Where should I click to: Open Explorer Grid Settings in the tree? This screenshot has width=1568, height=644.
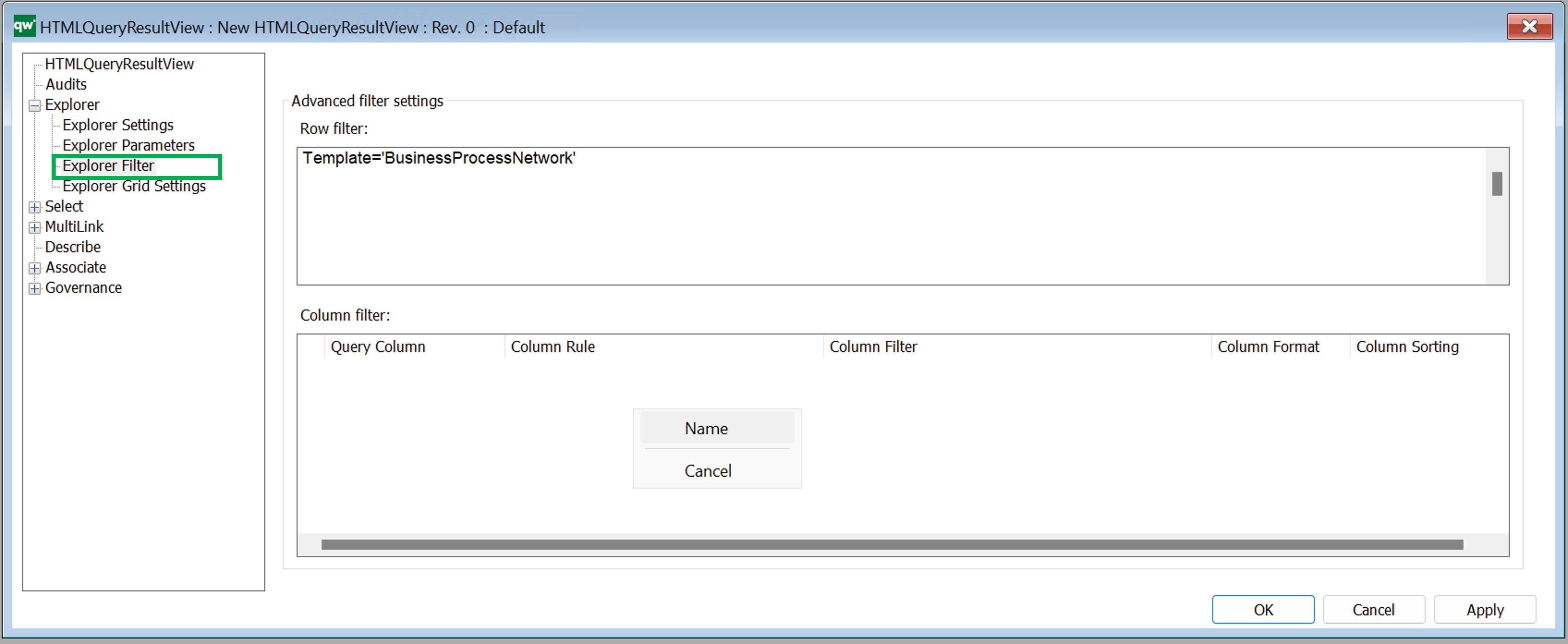point(134,185)
